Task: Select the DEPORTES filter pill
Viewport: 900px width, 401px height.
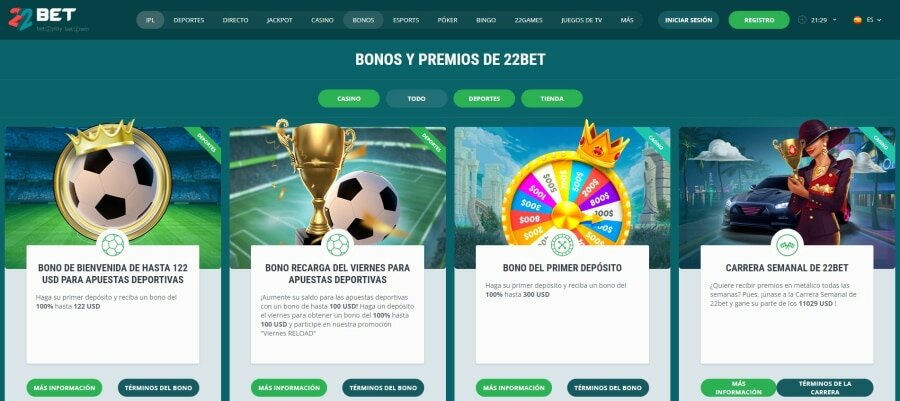Action: [x=484, y=99]
